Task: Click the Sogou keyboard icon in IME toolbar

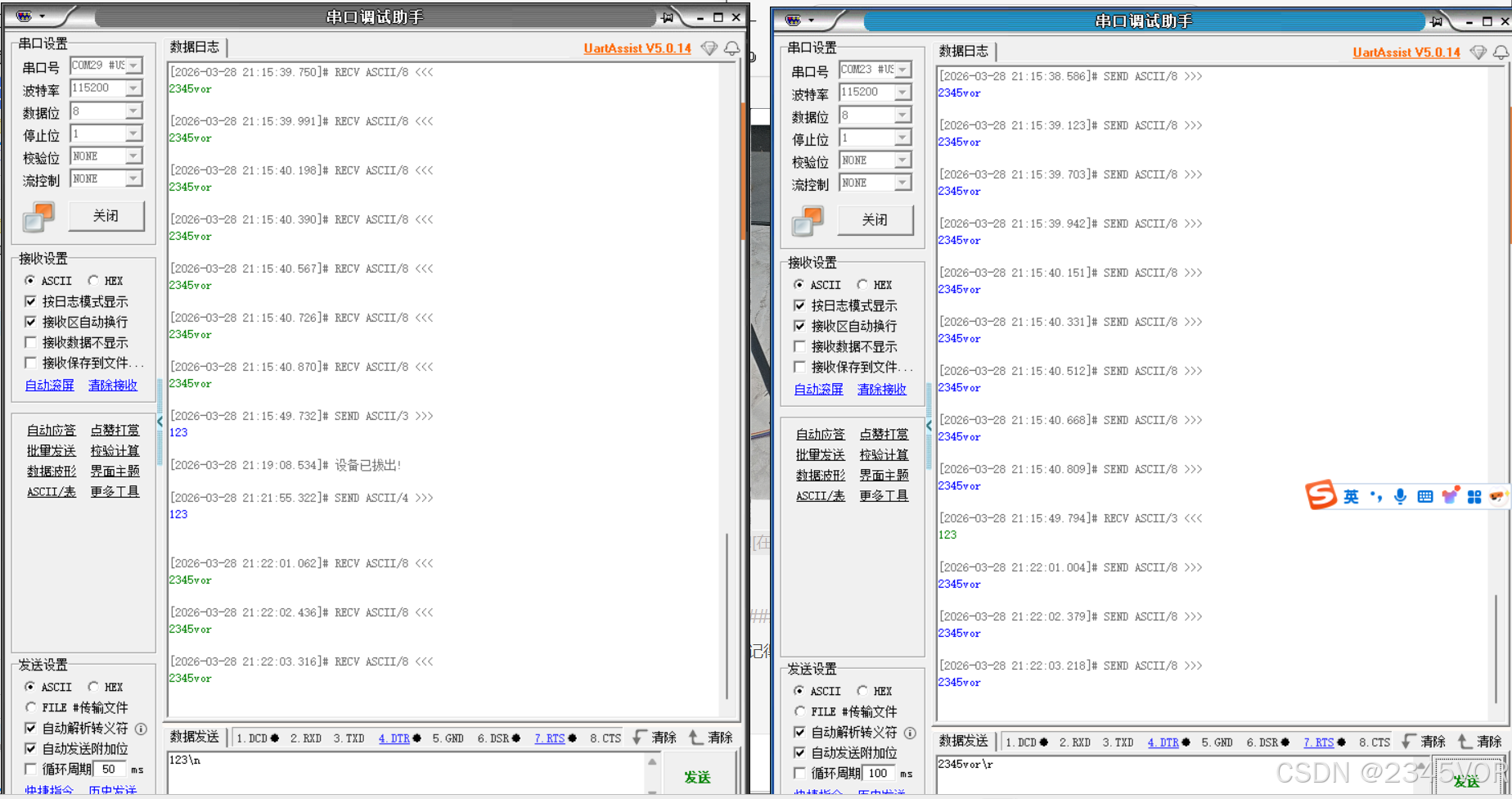Action: (1424, 497)
